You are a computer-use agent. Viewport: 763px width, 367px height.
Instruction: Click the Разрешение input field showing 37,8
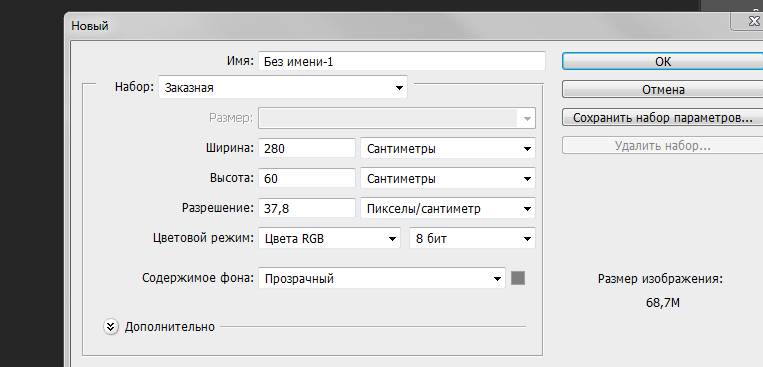[x=307, y=209]
